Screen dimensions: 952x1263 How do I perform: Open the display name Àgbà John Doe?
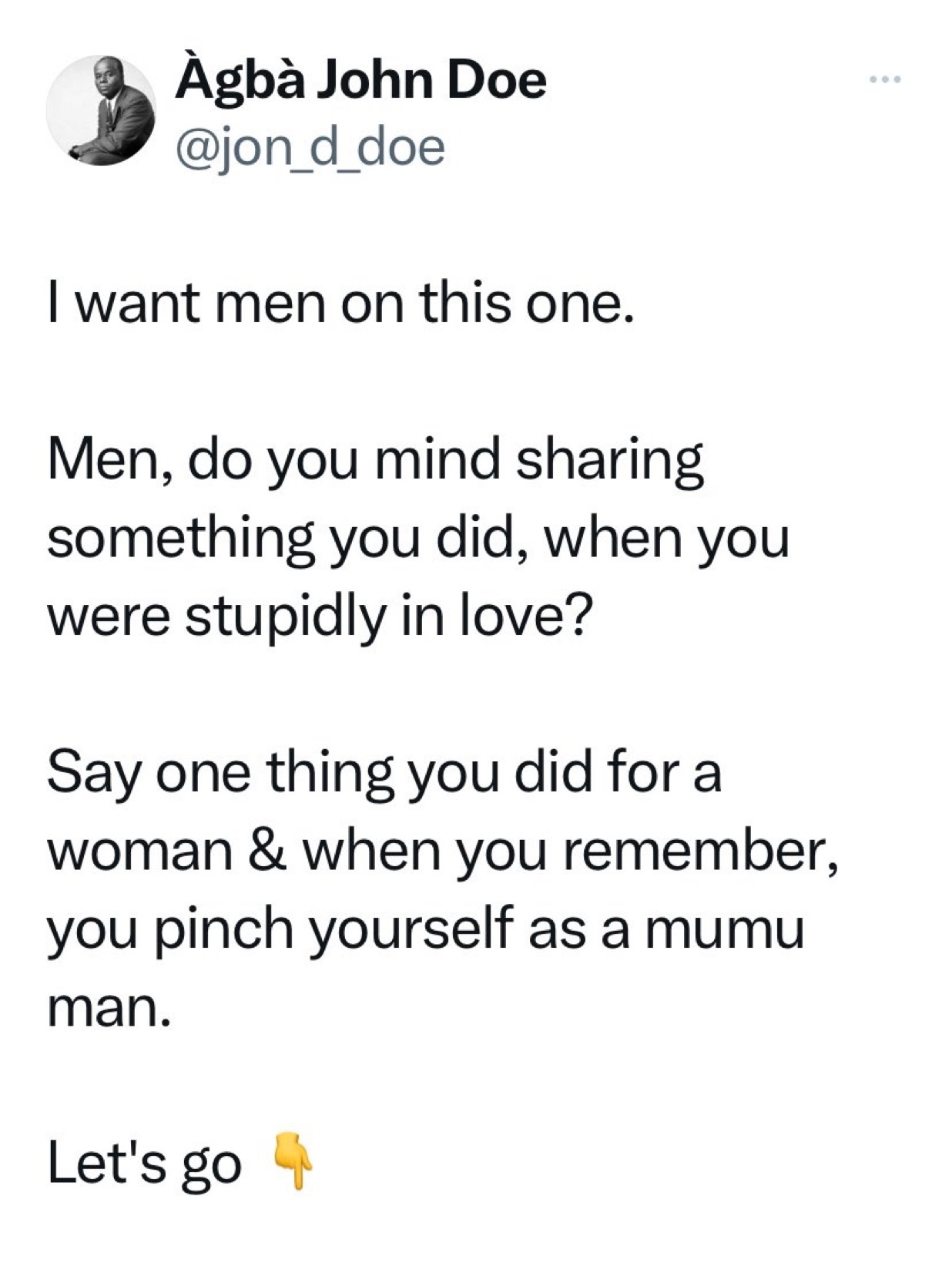pyautogui.click(x=360, y=80)
